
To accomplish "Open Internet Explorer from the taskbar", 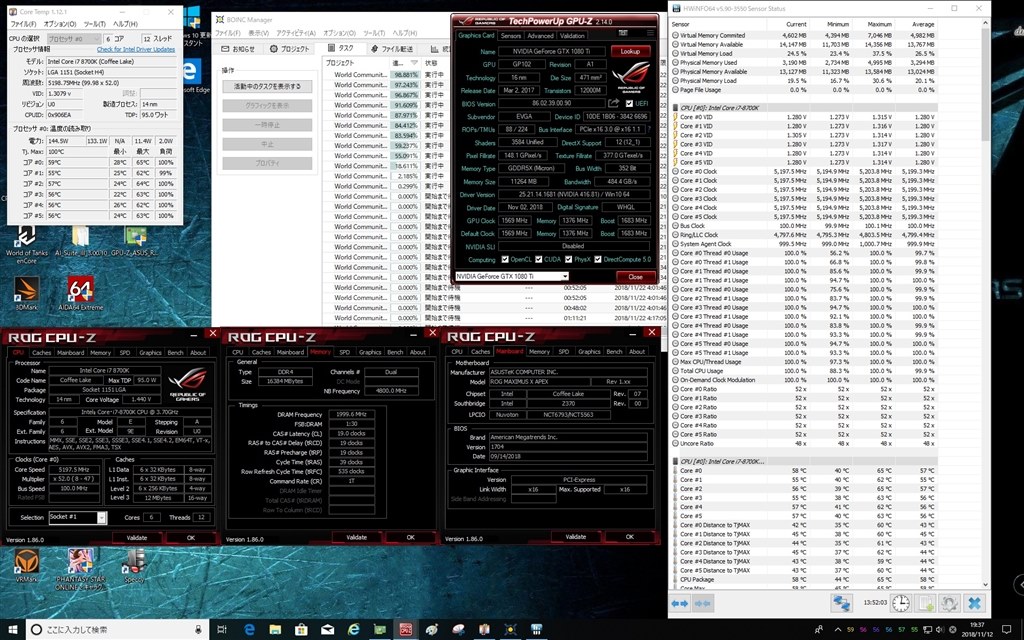I will pyautogui.click(x=353, y=629).
